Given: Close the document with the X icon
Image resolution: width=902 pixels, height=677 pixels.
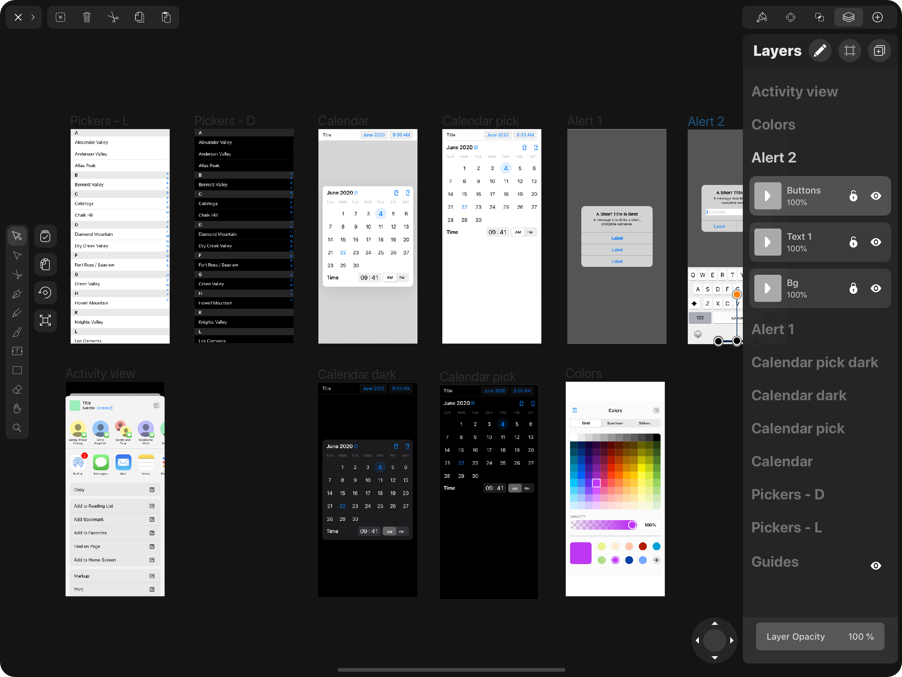Looking at the screenshot, I should (x=18, y=17).
